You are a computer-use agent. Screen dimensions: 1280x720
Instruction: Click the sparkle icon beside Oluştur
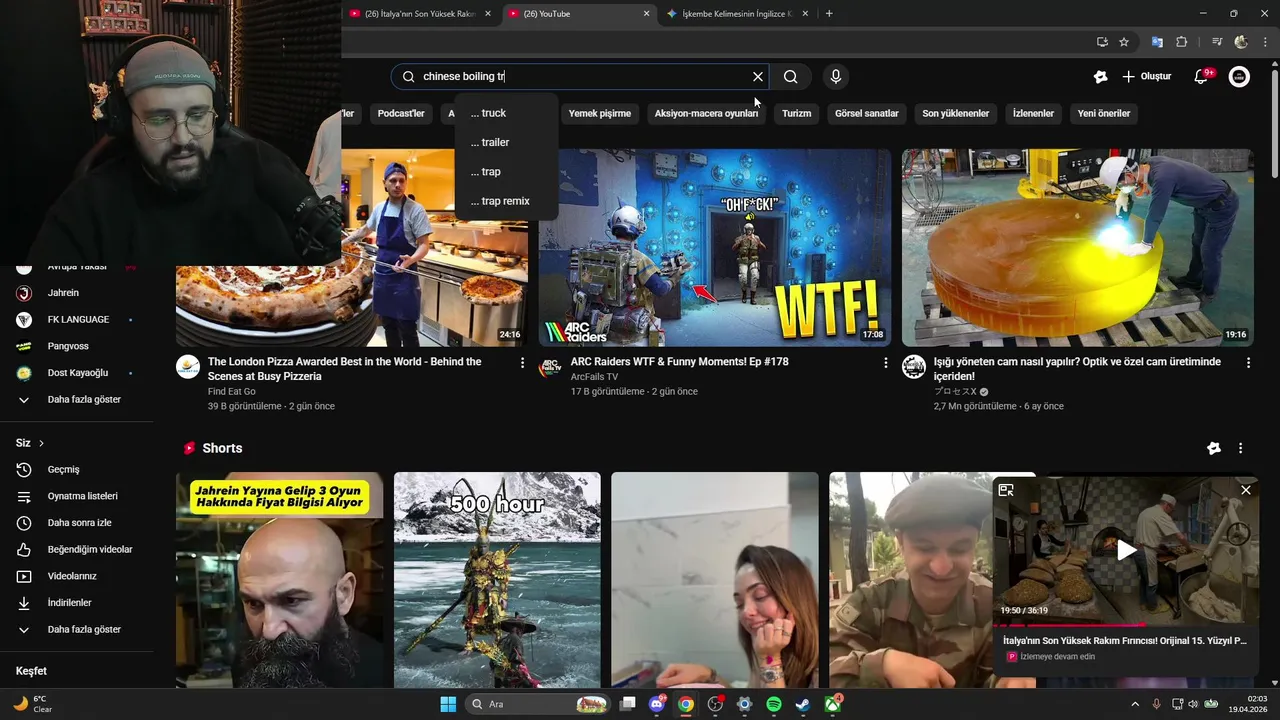pos(1101,77)
